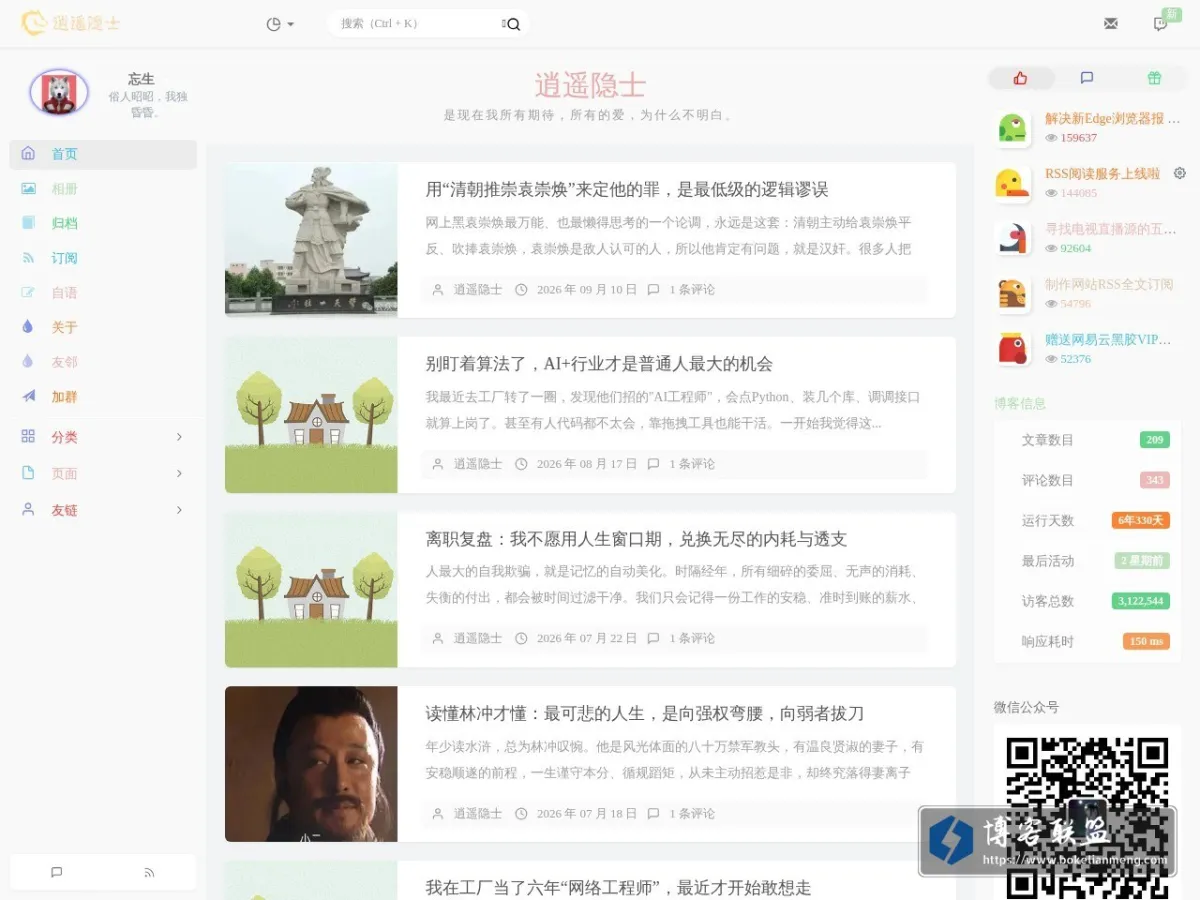Click the grid icon beside 分类
The image size is (1200, 900).
(x=28, y=436)
